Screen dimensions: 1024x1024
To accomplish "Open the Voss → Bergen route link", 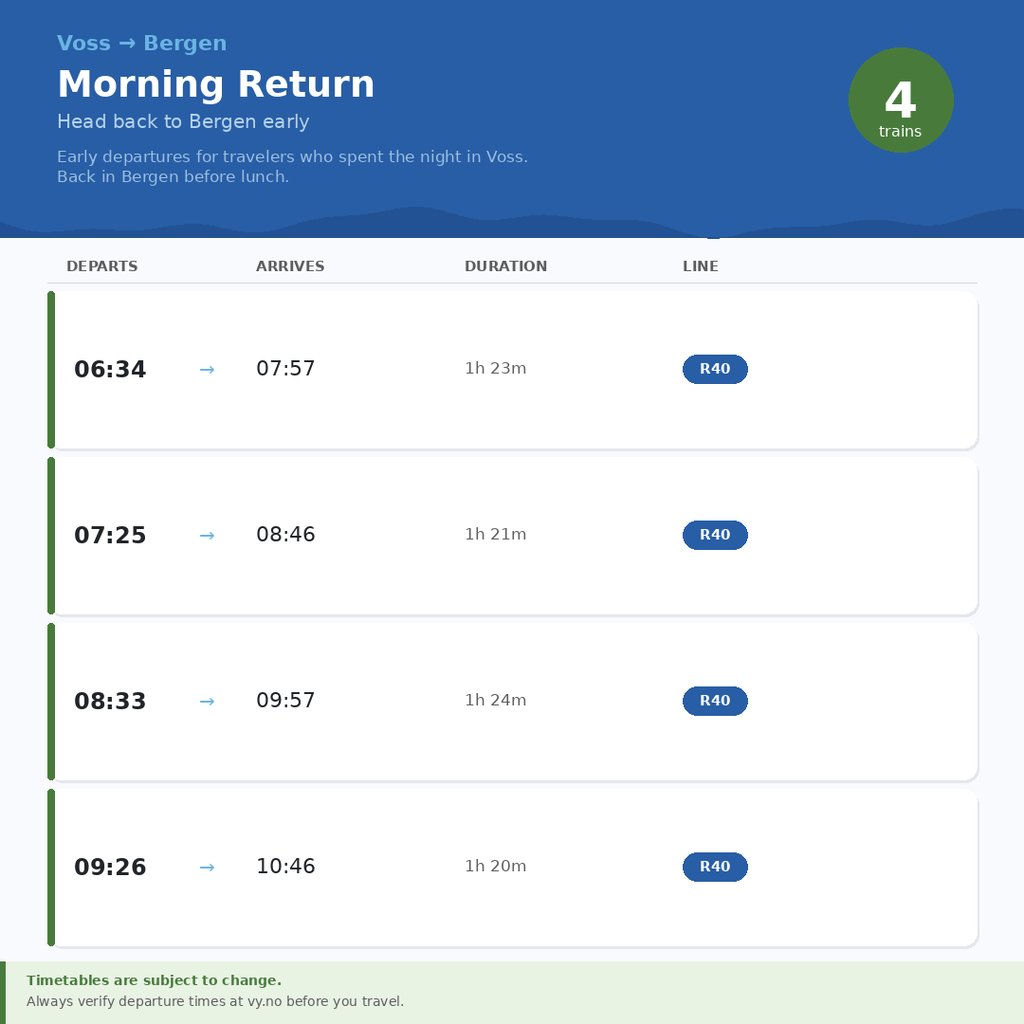I will [x=142, y=43].
